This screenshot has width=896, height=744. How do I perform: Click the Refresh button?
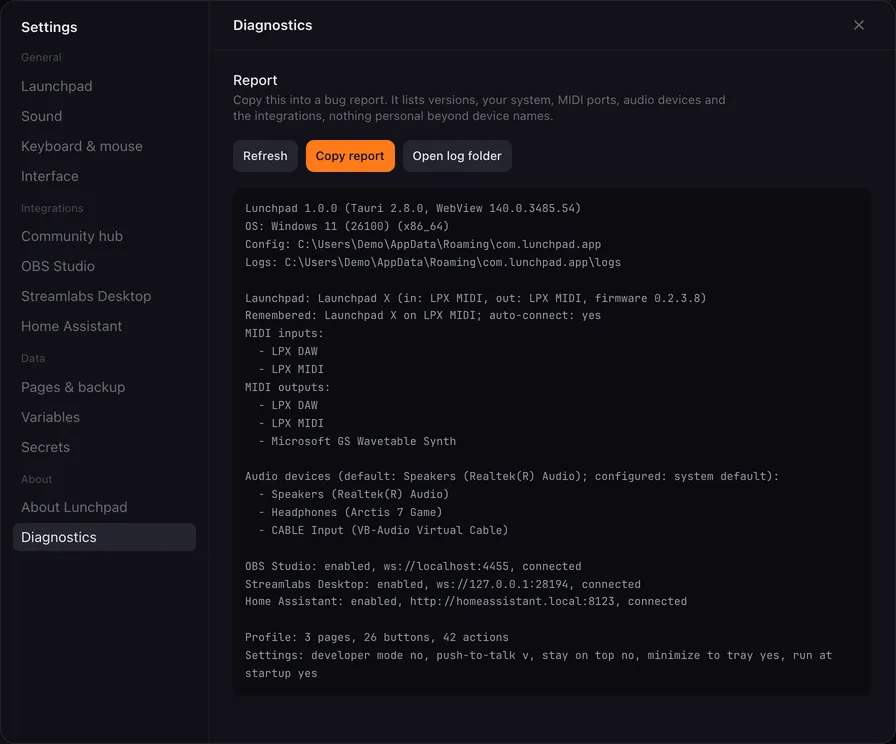pyautogui.click(x=265, y=156)
